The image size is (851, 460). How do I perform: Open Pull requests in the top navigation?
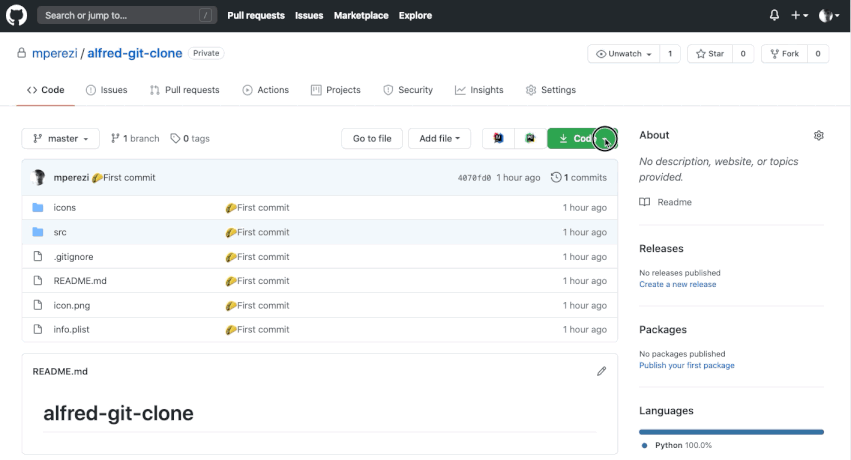point(255,15)
